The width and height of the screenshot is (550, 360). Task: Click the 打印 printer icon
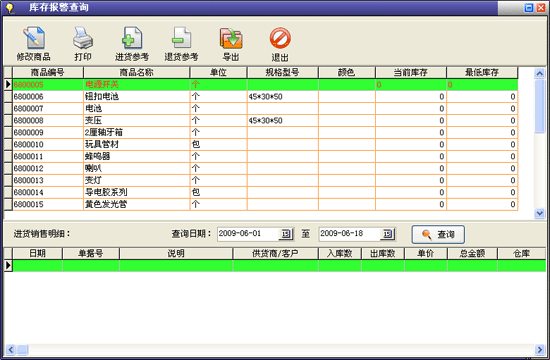pyautogui.click(x=83, y=38)
